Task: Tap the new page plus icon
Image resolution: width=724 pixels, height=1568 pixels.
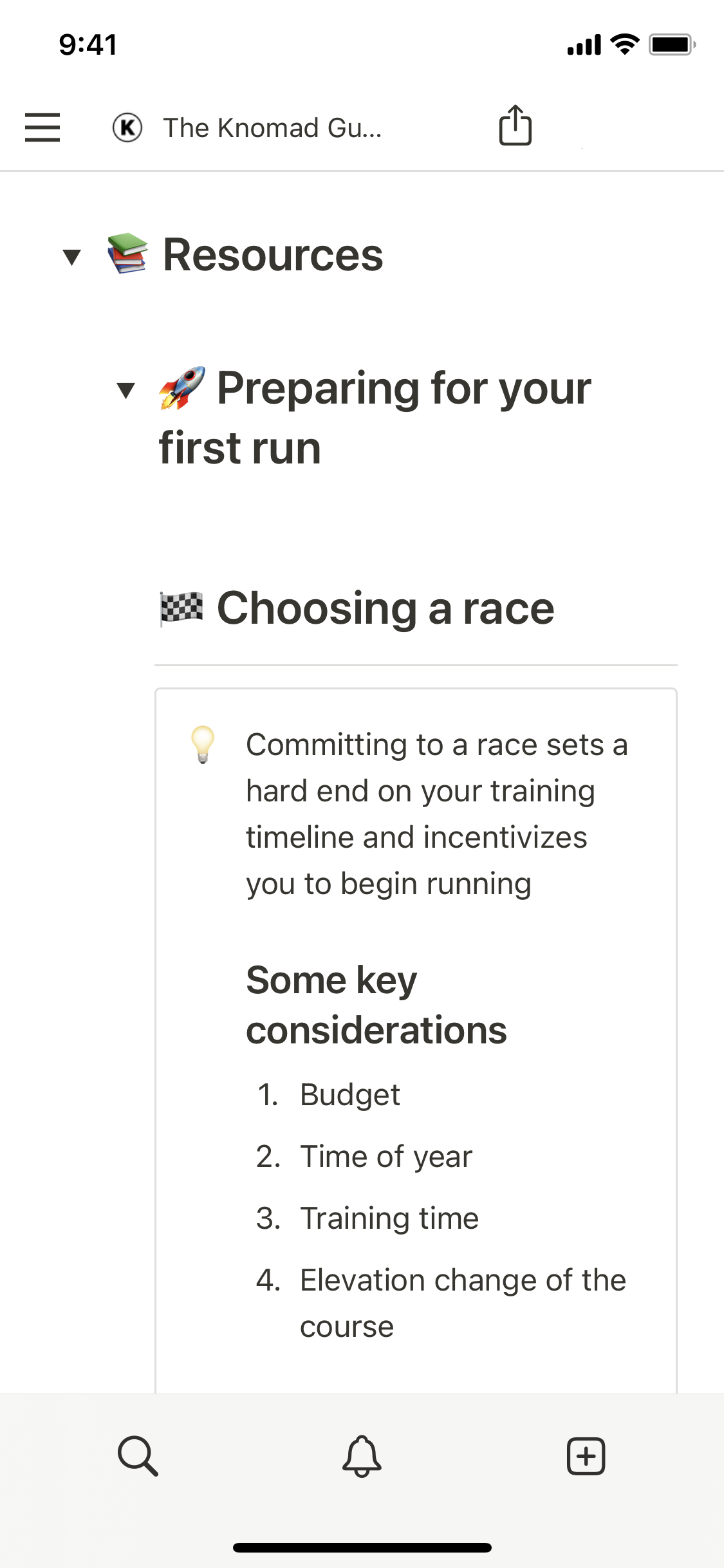Action: coord(586,1455)
